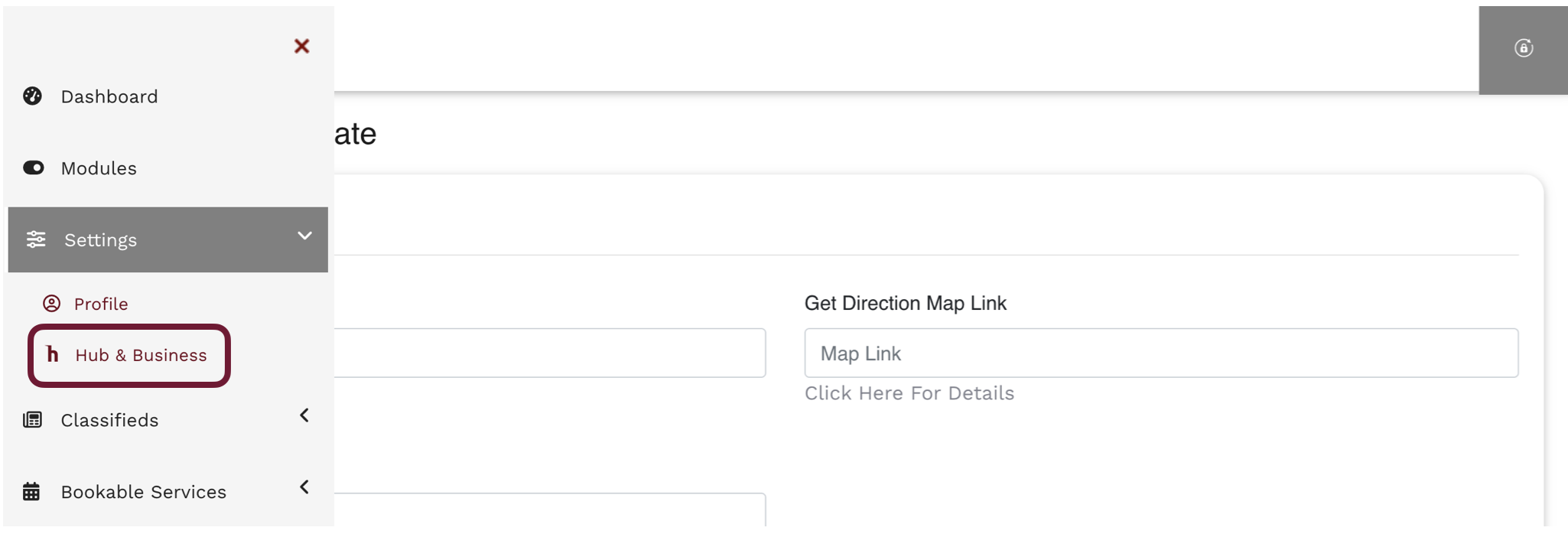This screenshot has width=1568, height=534.
Task: Focus the input field left of Map Link
Action: point(549,353)
